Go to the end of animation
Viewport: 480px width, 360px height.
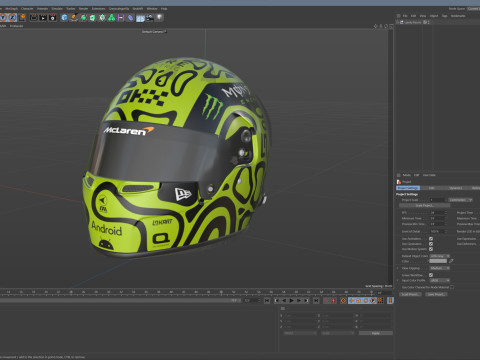316,301
